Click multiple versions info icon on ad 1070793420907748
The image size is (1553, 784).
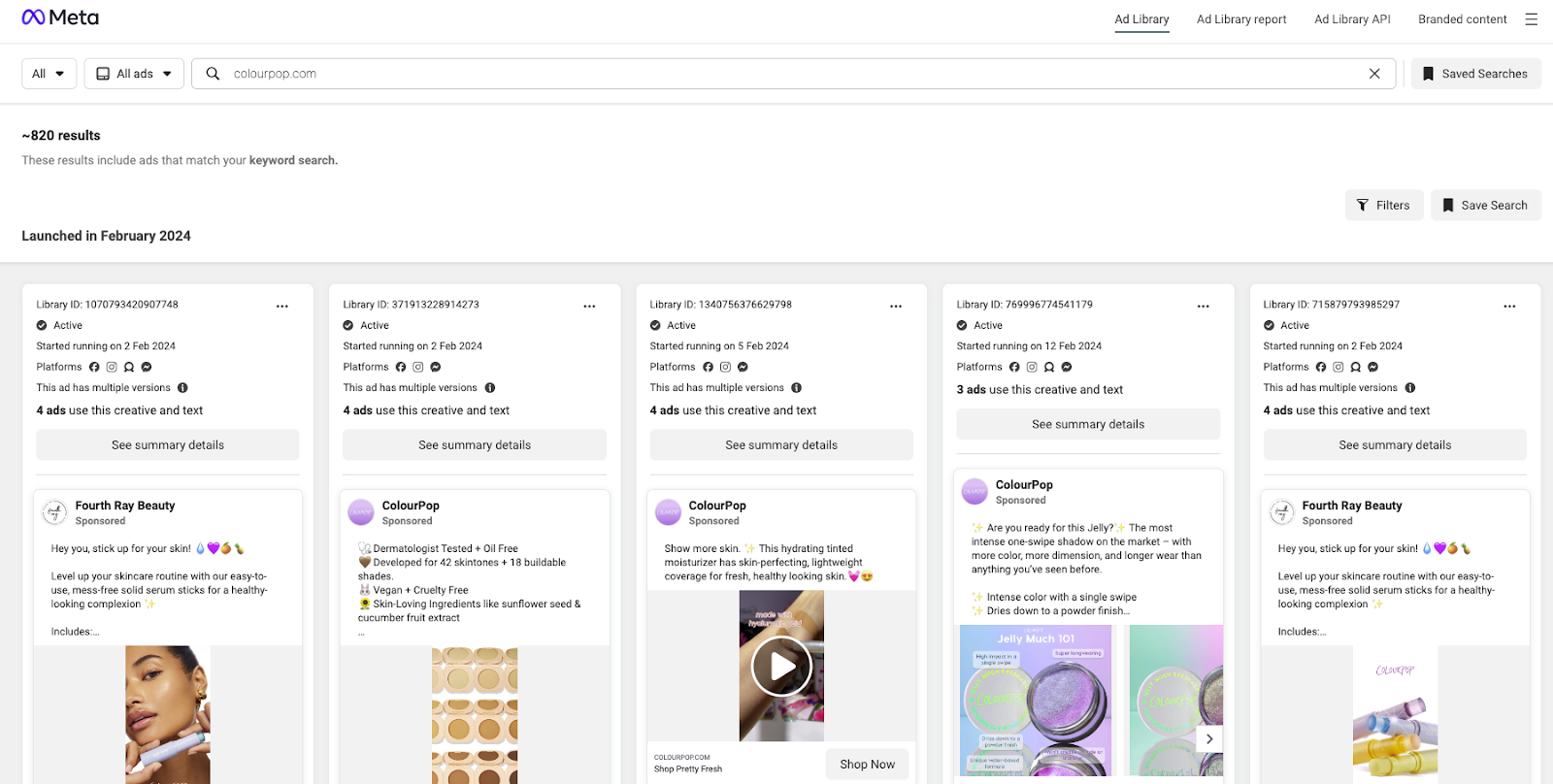tap(182, 388)
